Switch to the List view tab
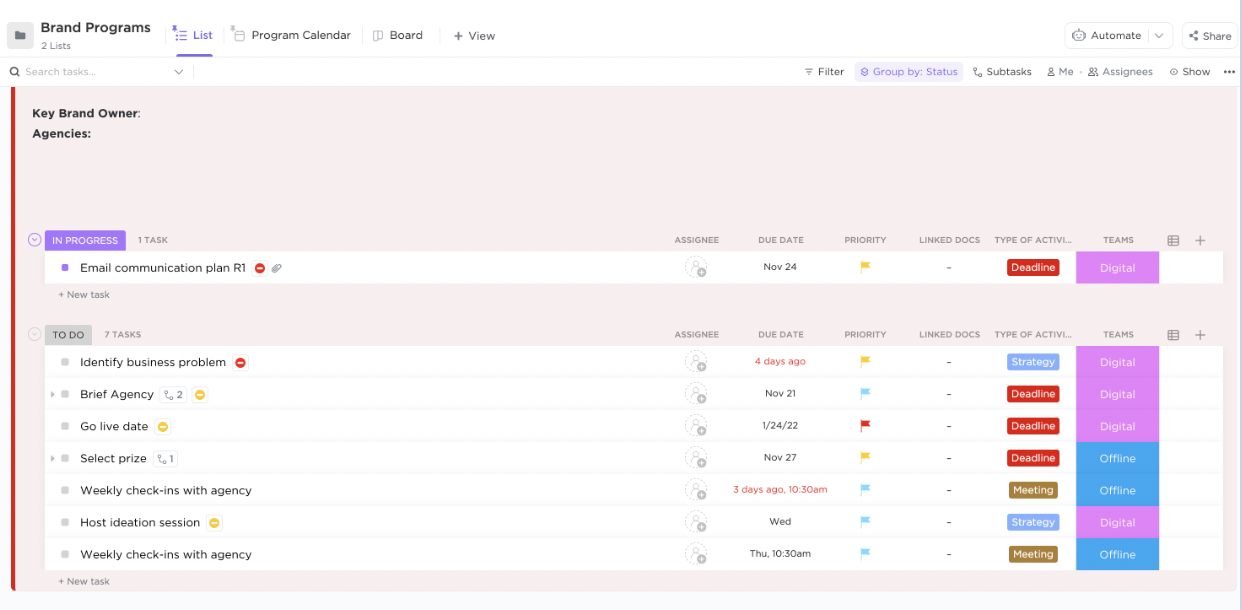The width and height of the screenshot is (1242, 610). click(194, 35)
